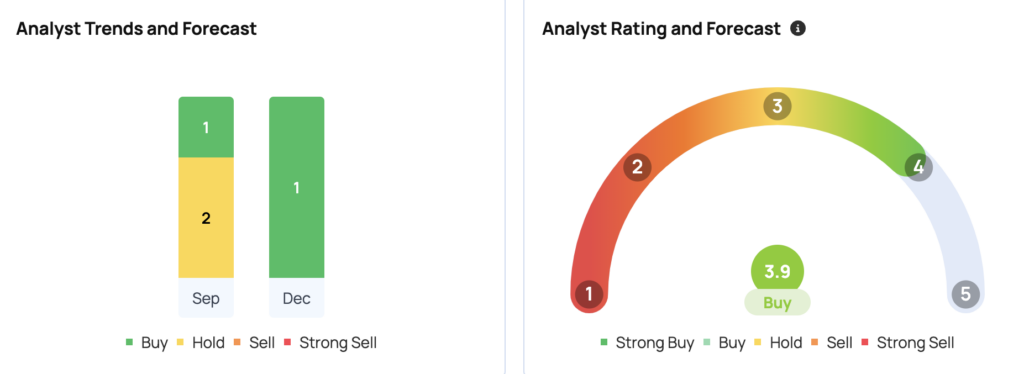Click gauge marker number 2
Screen dimensions: 1024x374
pyautogui.click(x=637, y=167)
